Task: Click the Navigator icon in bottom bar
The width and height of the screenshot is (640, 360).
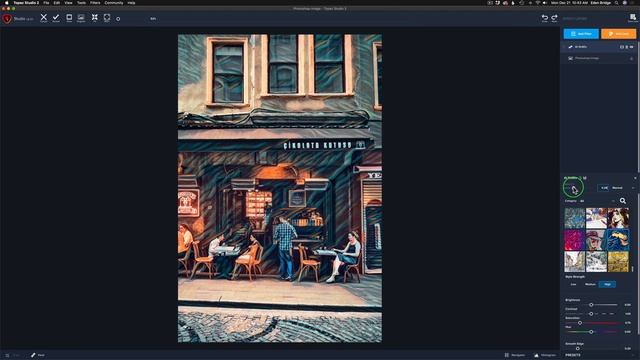Action: click(507, 355)
